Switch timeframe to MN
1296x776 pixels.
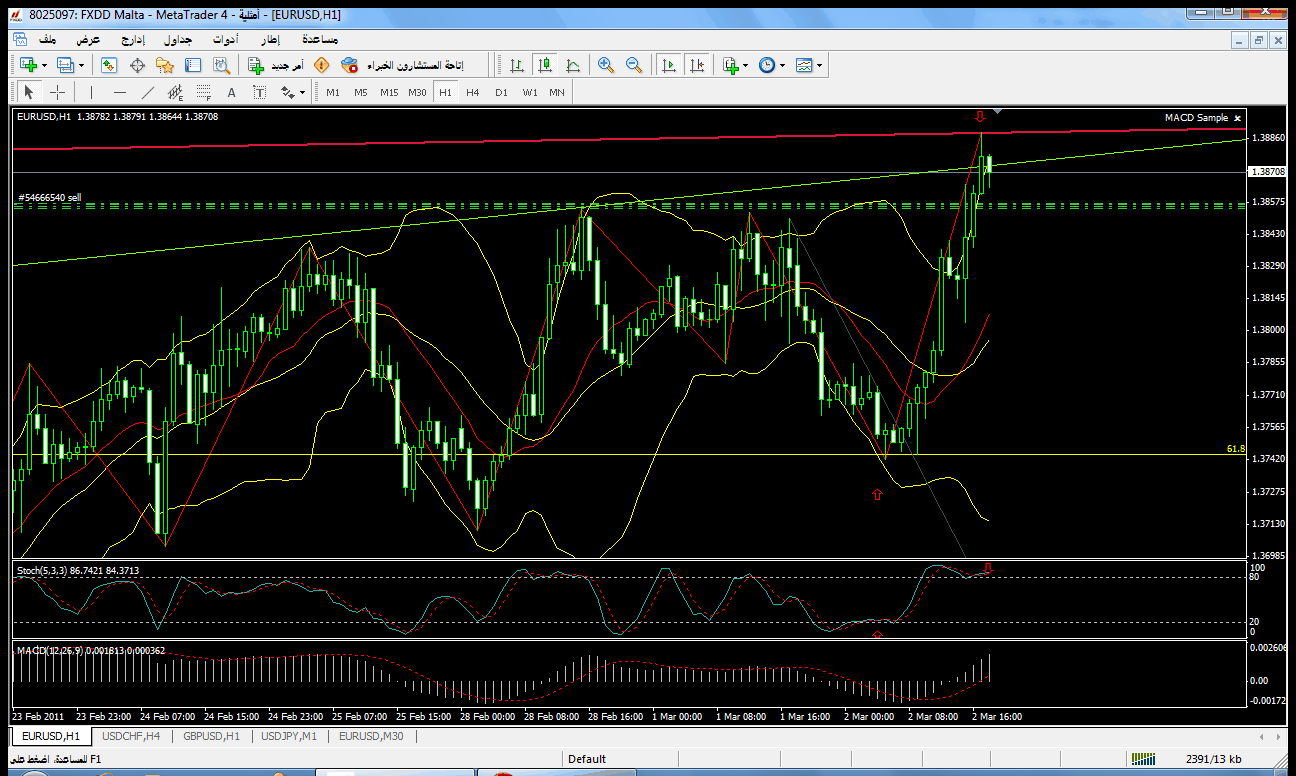point(557,92)
